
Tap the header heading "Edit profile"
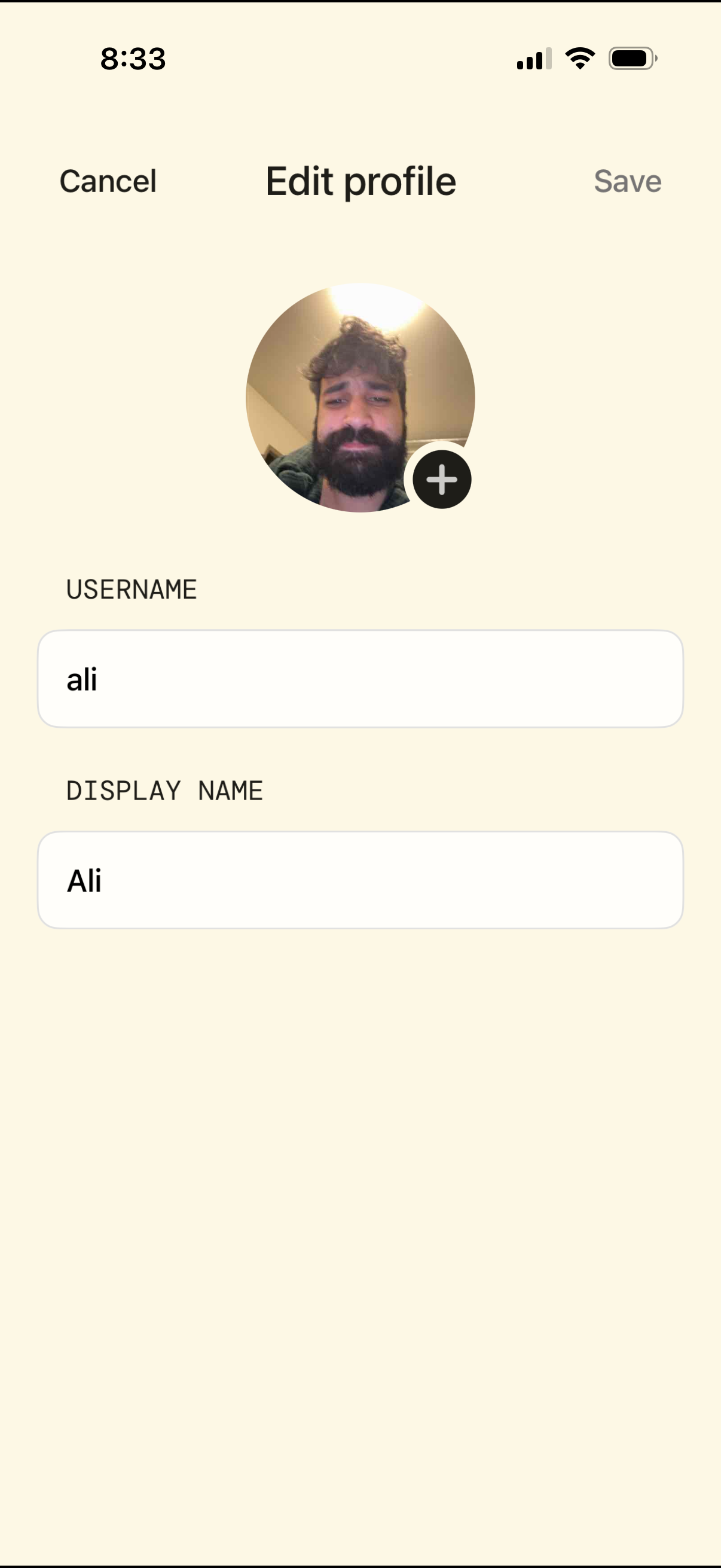361,181
